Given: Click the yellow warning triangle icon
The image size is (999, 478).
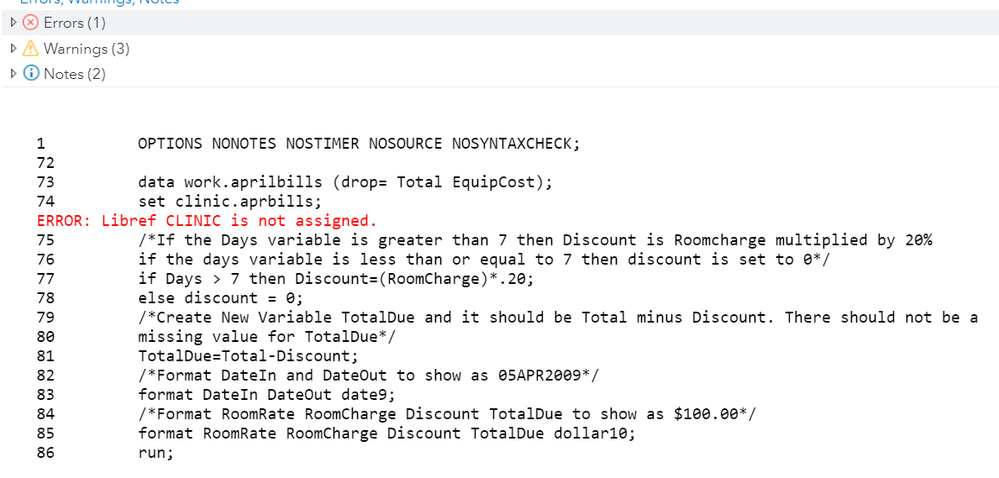Looking at the screenshot, I should (x=31, y=48).
